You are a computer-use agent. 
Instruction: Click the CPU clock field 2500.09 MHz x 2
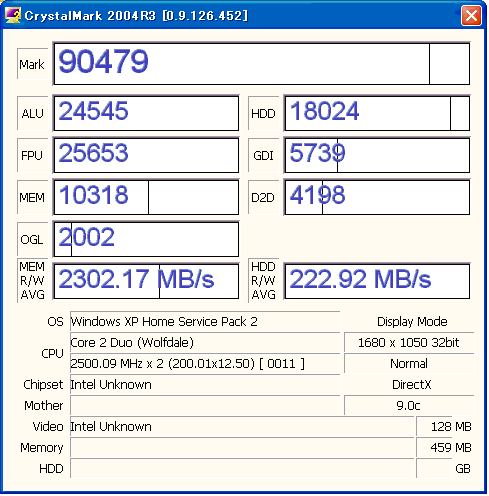tap(205, 363)
